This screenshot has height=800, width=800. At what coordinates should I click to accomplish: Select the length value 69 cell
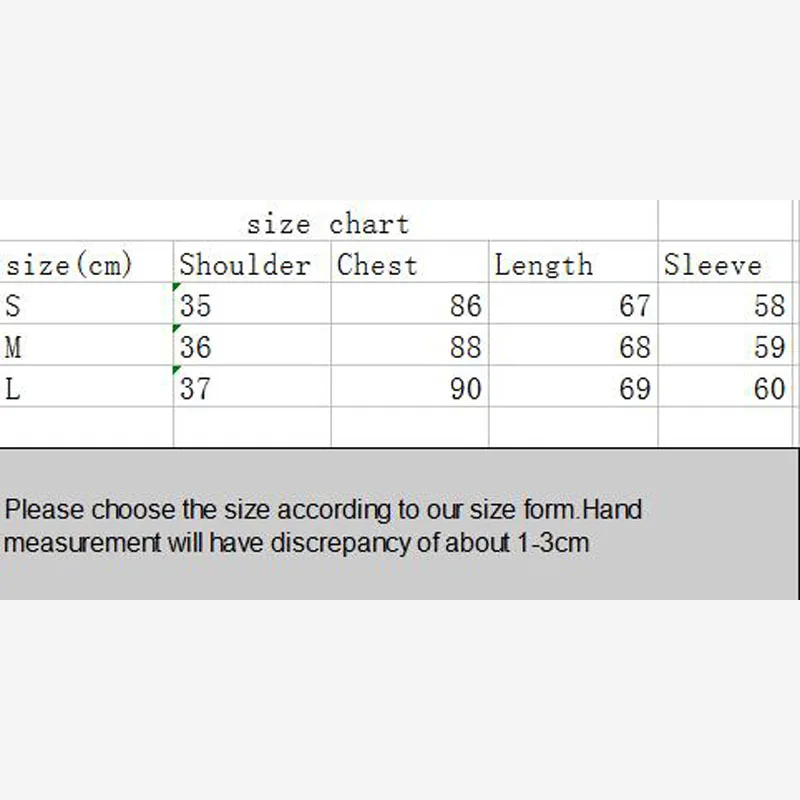[573, 388]
